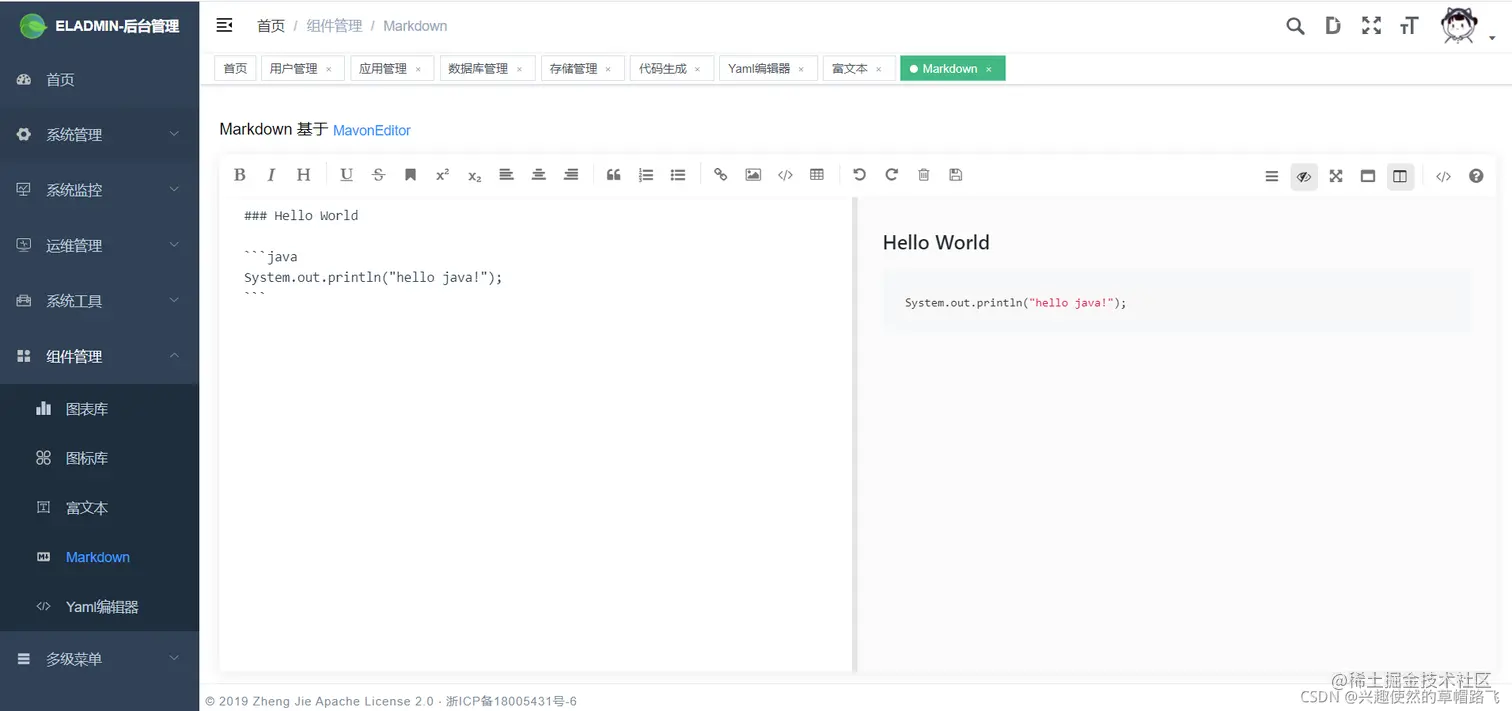The height and width of the screenshot is (711, 1512).
Task: Toggle single/double column mode
Action: pos(1400,177)
